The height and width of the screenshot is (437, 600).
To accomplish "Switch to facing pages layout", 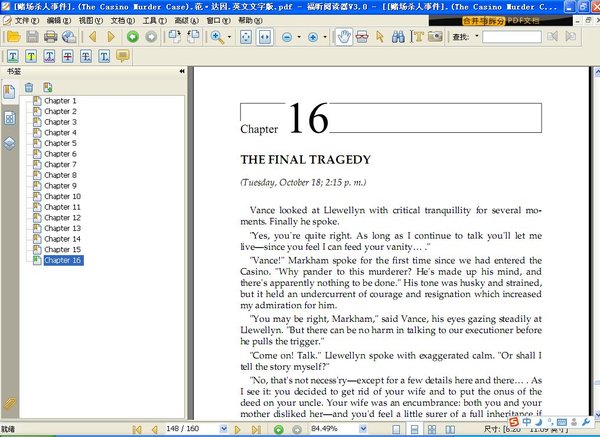I will [450, 429].
